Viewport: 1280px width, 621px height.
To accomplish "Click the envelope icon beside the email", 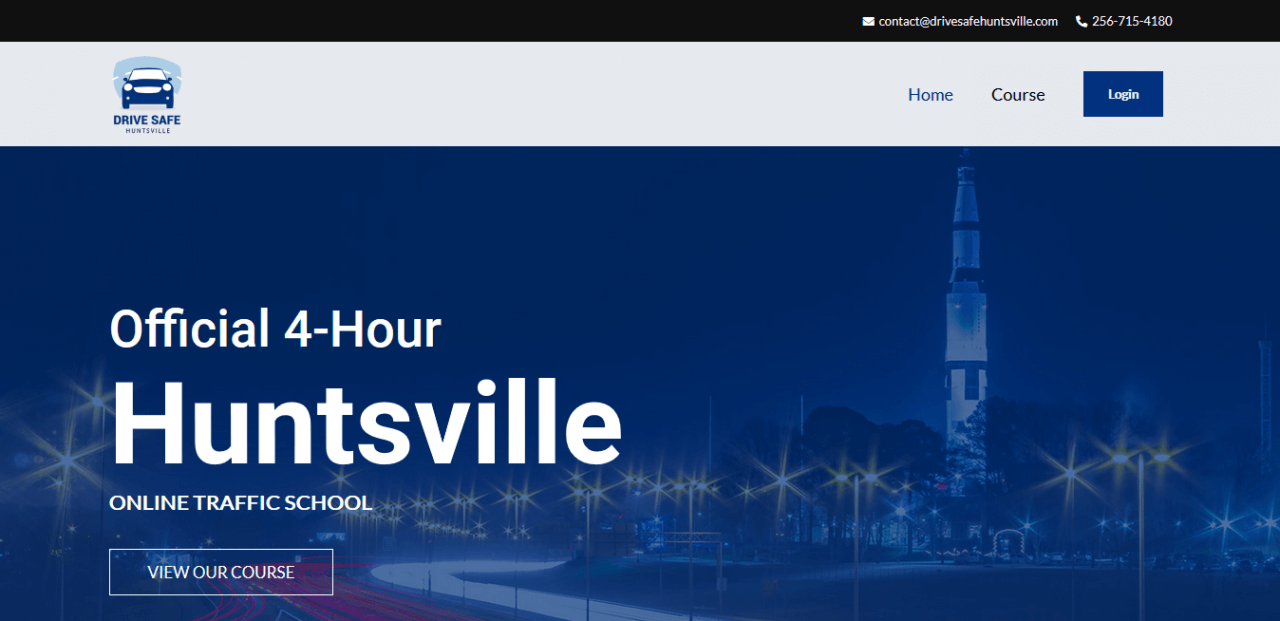I will pyautogui.click(x=868, y=21).
